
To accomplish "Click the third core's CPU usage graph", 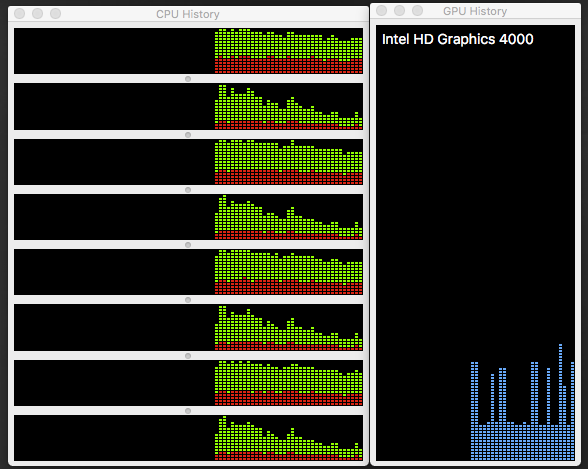I will (x=188, y=162).
